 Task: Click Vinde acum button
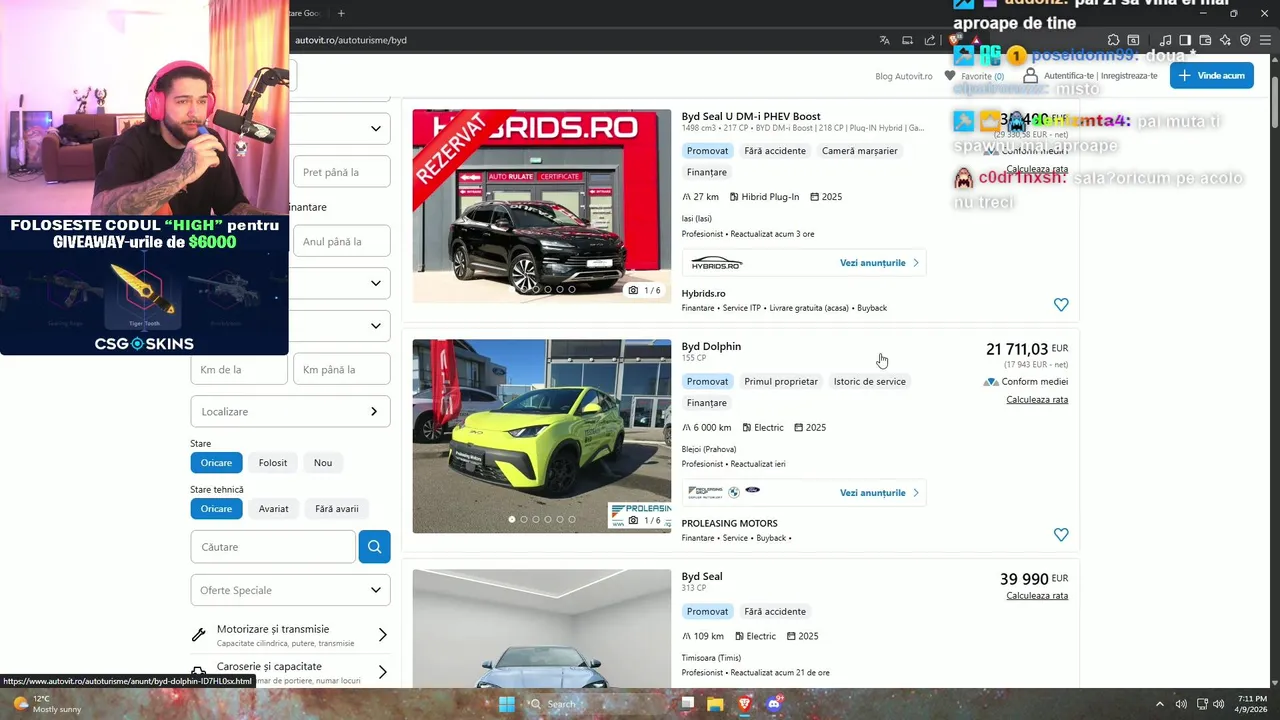click(1212, 75)
